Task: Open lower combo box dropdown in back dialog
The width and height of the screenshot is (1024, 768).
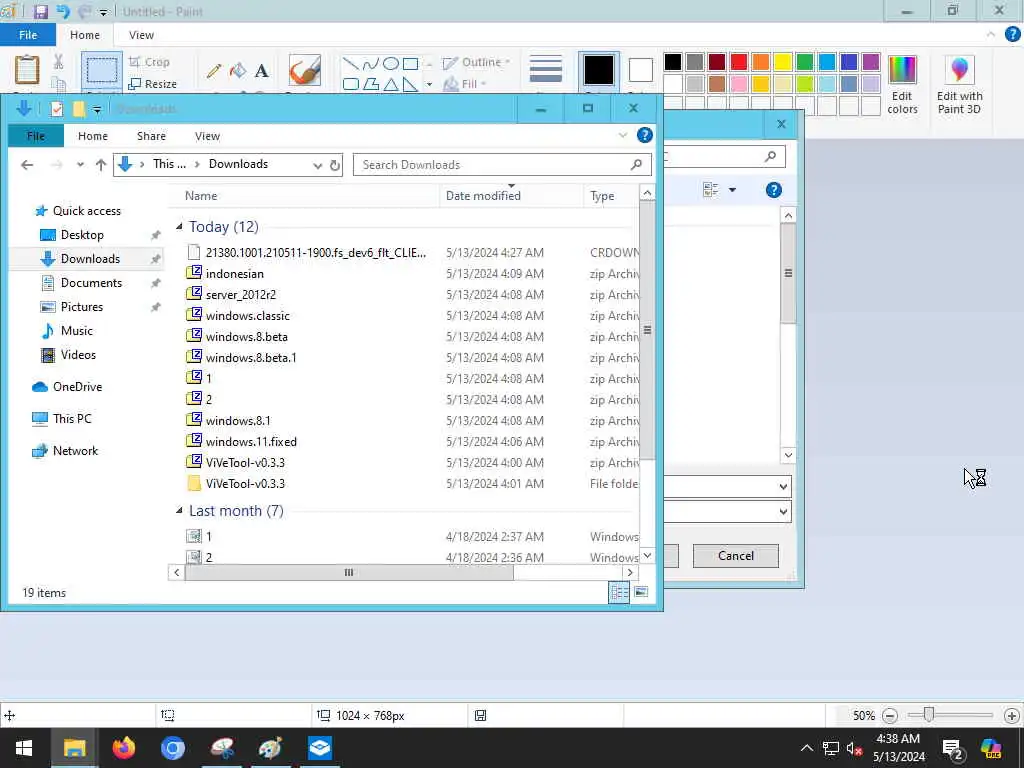Action: tap(783, 512)
